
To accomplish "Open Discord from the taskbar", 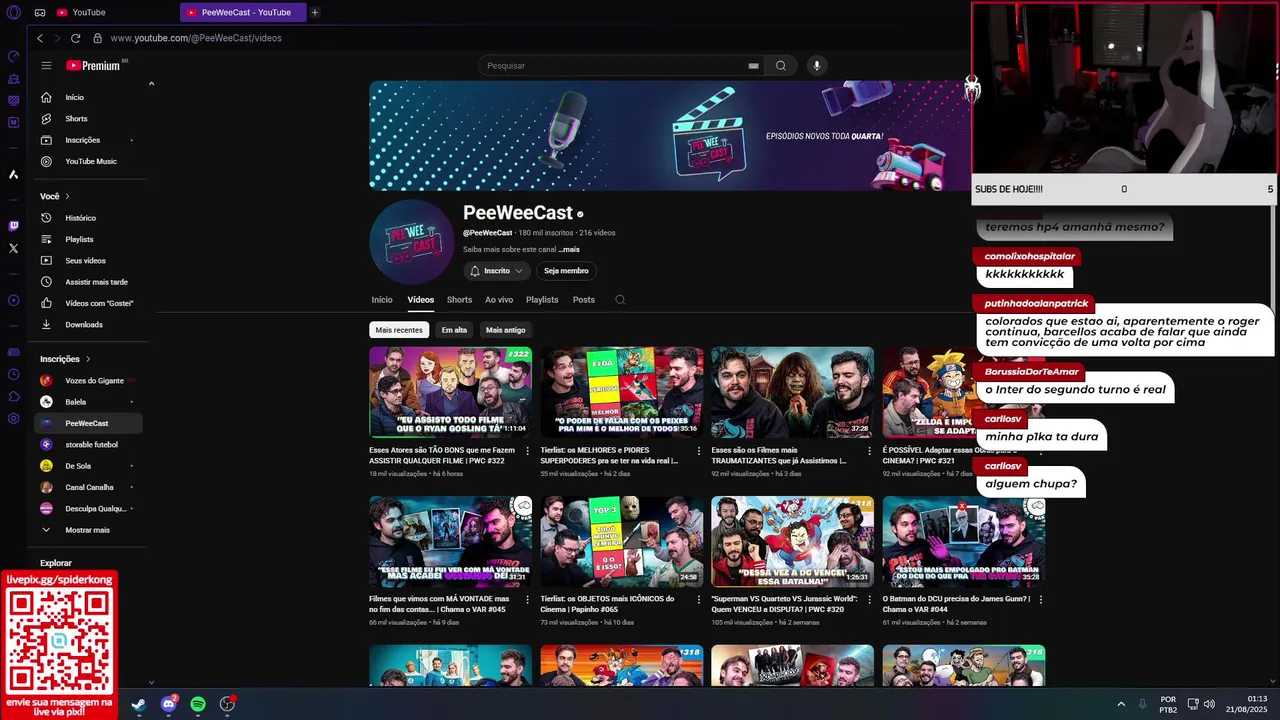I will 168,704.
